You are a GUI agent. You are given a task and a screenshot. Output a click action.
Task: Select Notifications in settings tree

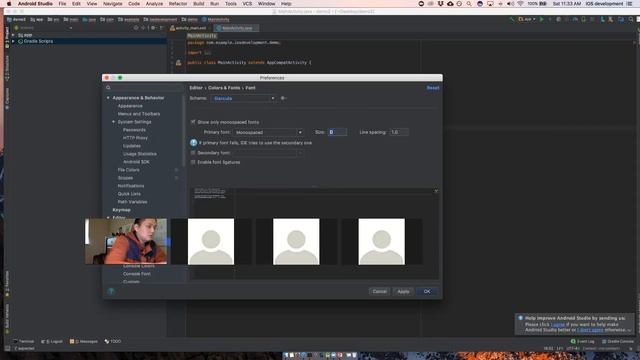click(x=131, y=186)
